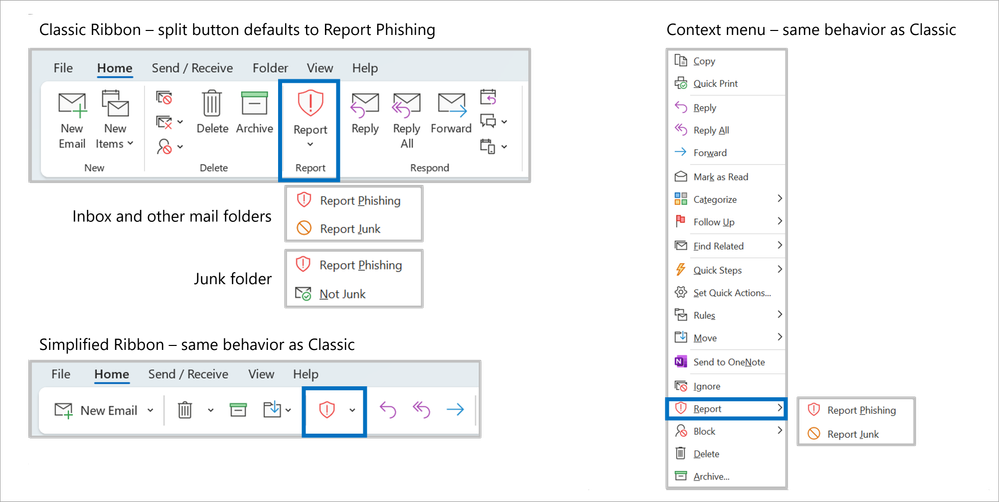Select the File tab in Classic Ribbon

63,68
